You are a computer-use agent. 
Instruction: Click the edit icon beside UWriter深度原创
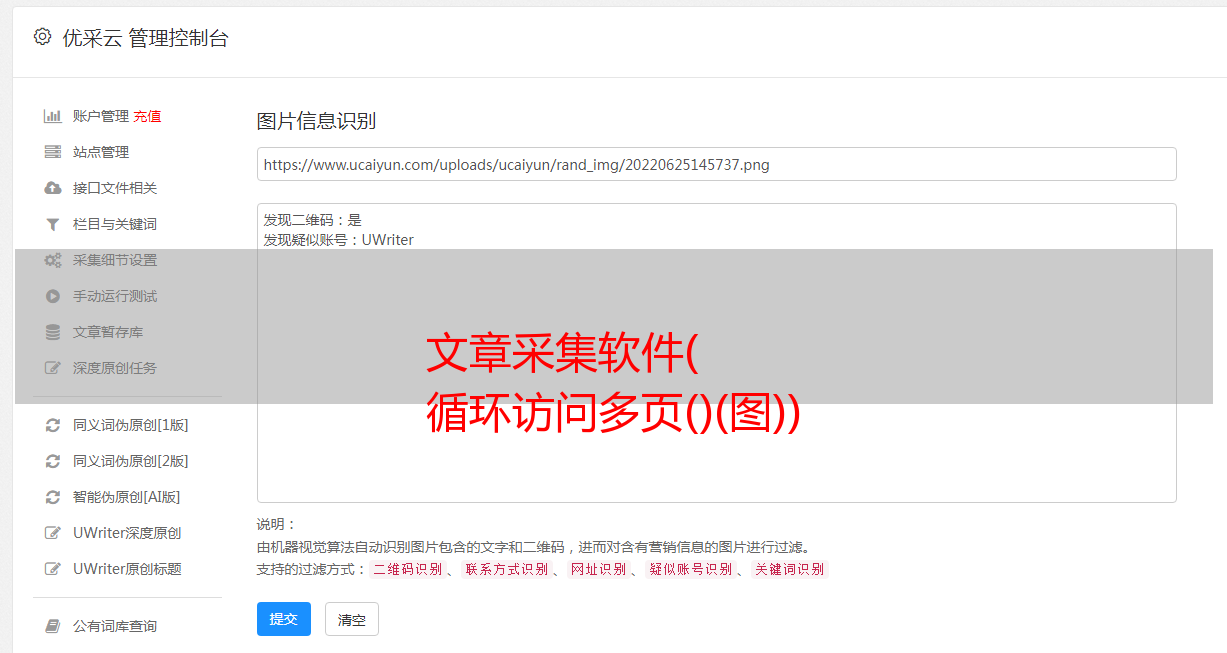[x=53, y=533]
